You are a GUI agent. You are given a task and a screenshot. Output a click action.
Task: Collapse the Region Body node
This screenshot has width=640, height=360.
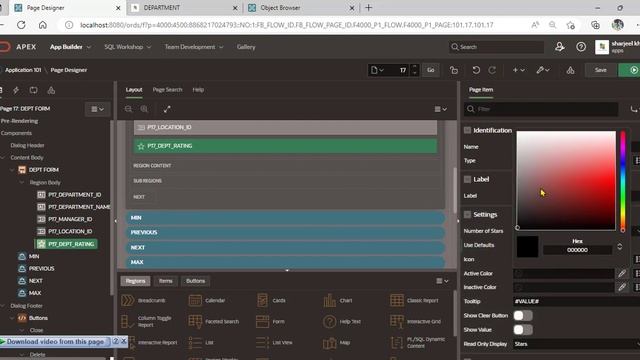coord(21,182)
